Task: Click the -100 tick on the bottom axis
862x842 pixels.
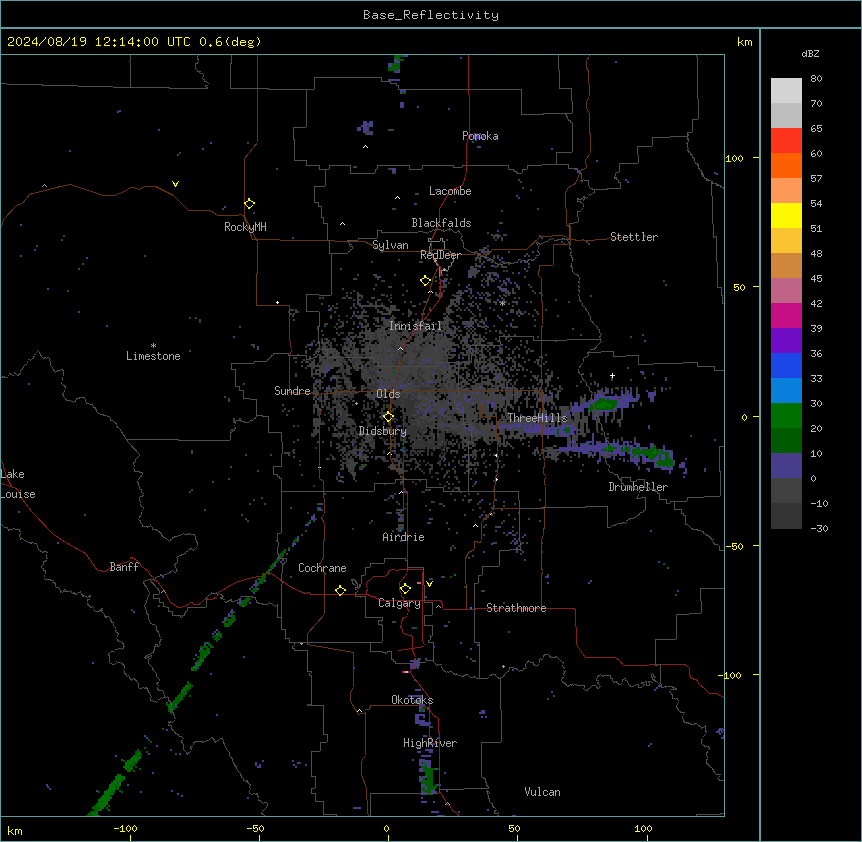Action: coord(125,829)
